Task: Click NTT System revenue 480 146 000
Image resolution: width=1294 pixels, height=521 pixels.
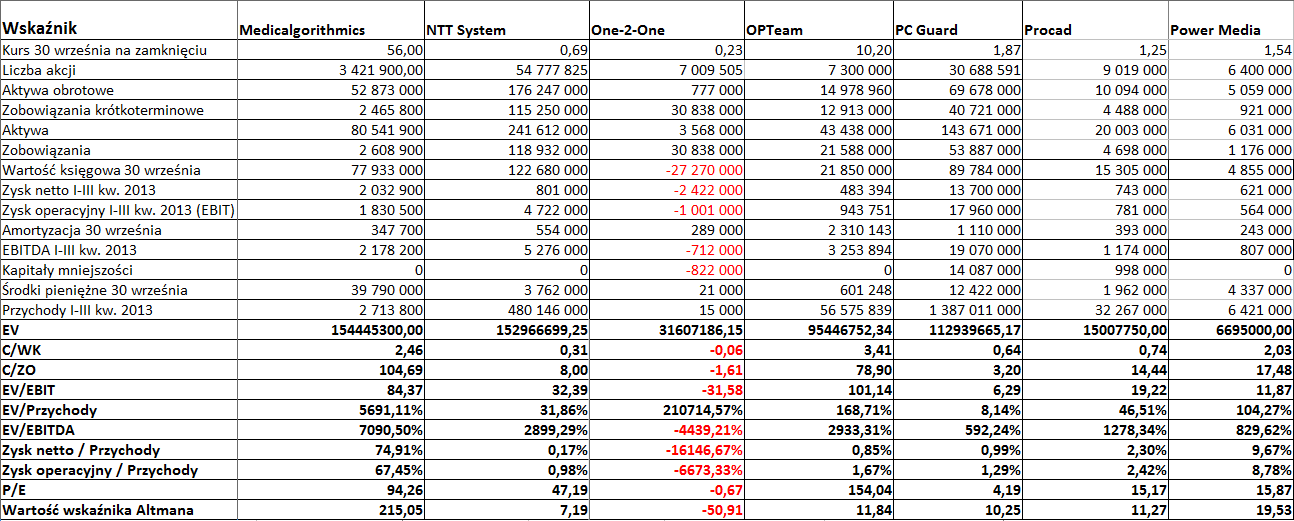Action: 507,310
